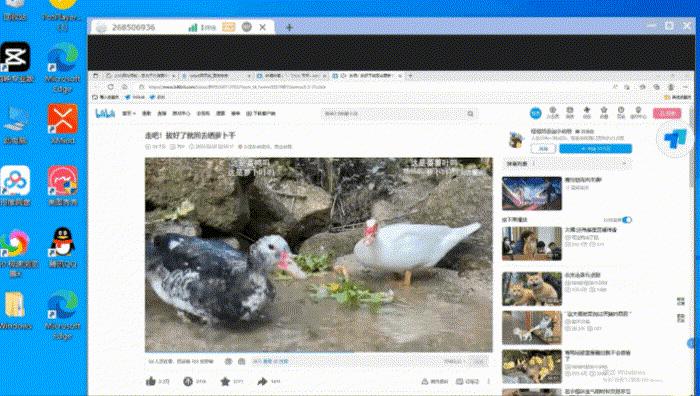This screenshot has width=700, height=396.
Task: Share the video with arrow icon
Action: click(262, 381)
